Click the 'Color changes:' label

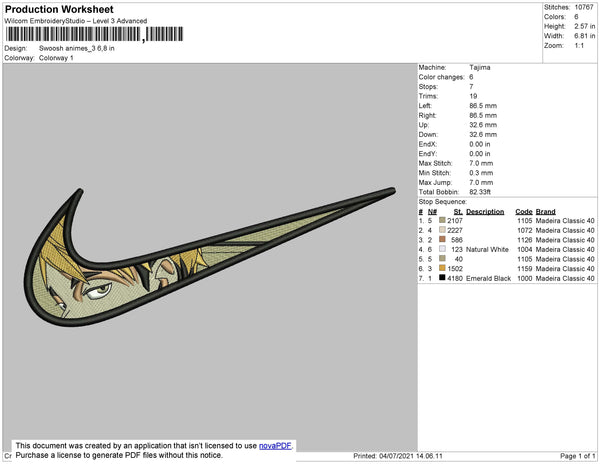tap(441, 77)
